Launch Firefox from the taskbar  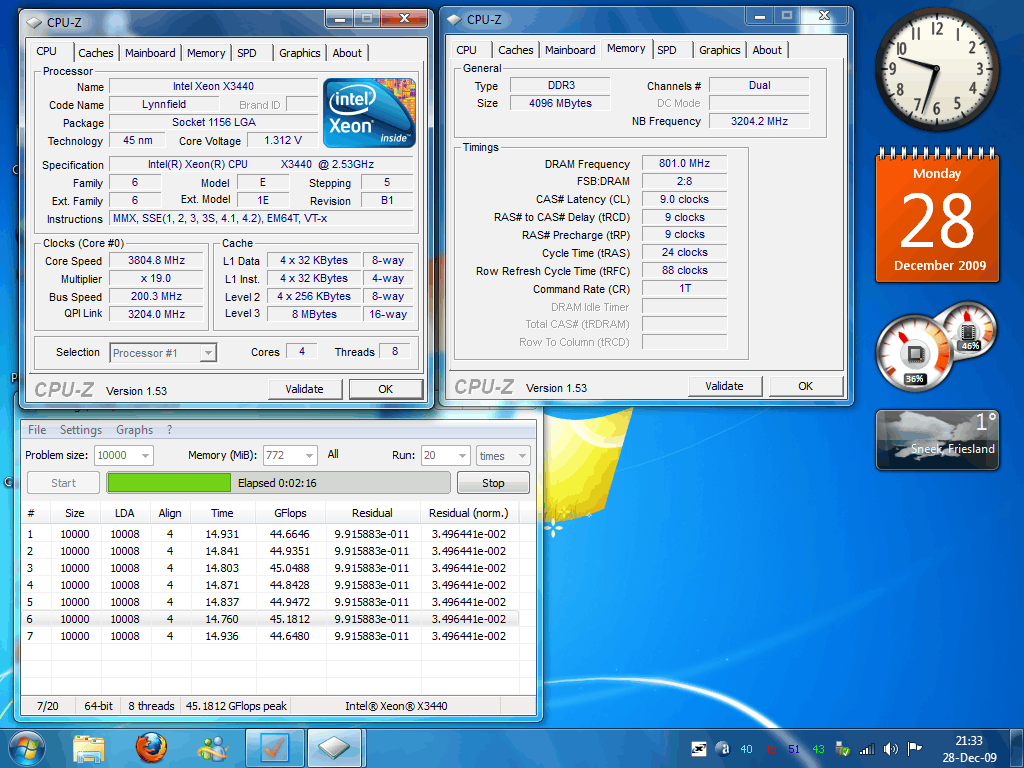tap(151, 748)
